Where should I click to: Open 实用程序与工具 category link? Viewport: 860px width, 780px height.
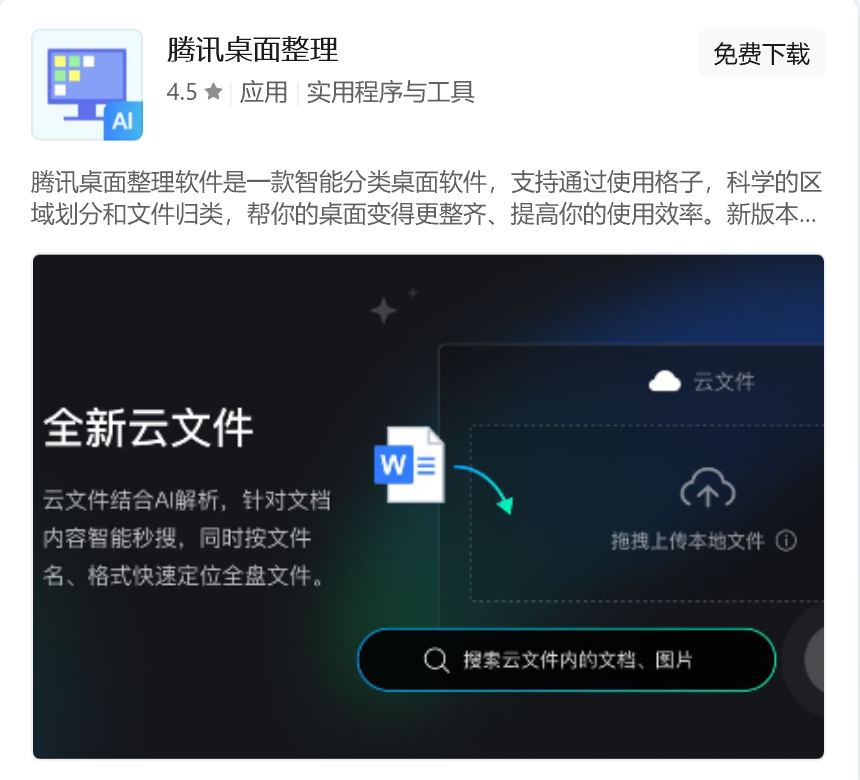tap(391, 92)
